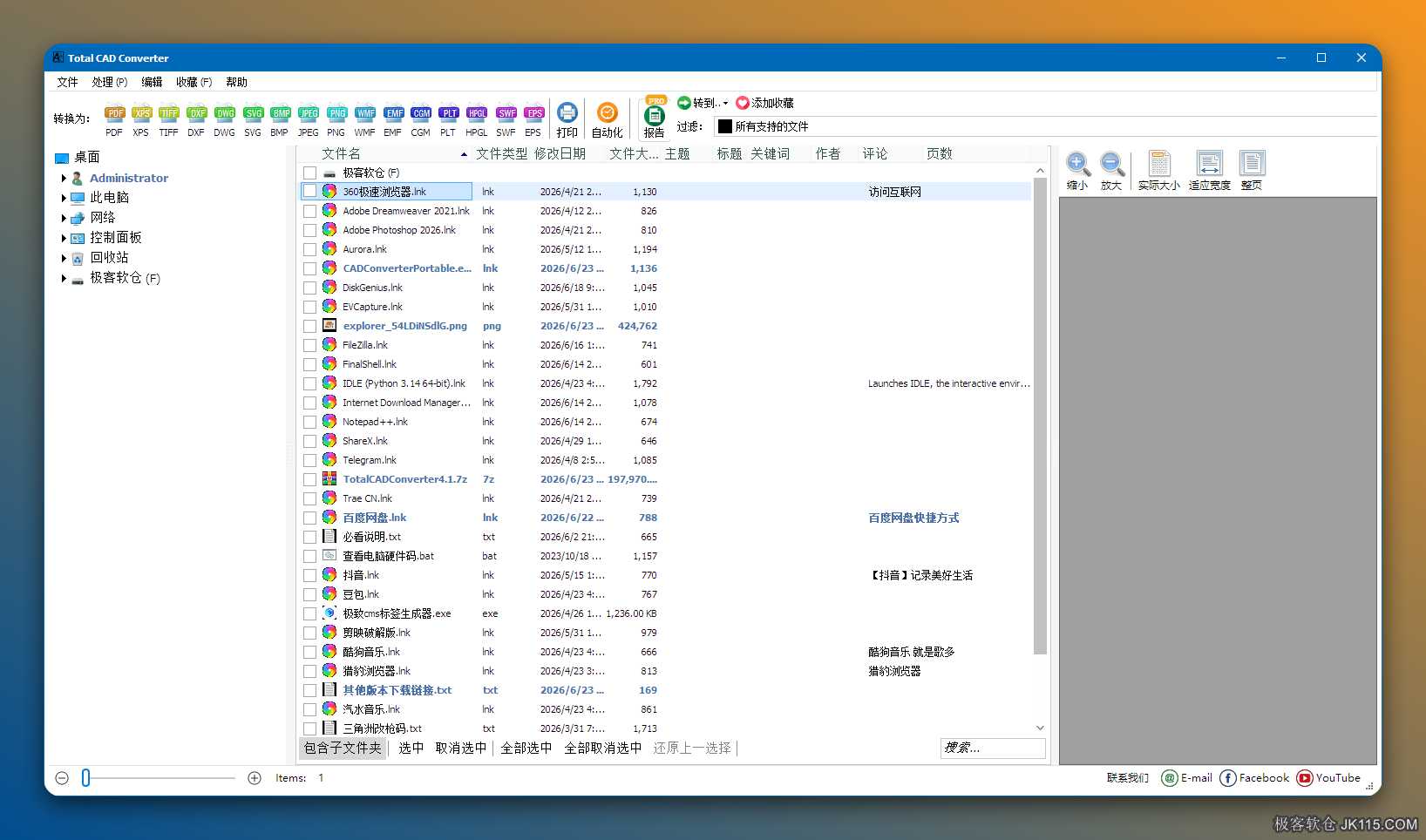
Task: Select the XPS conversion icon
Action: (x=141, y=120)
